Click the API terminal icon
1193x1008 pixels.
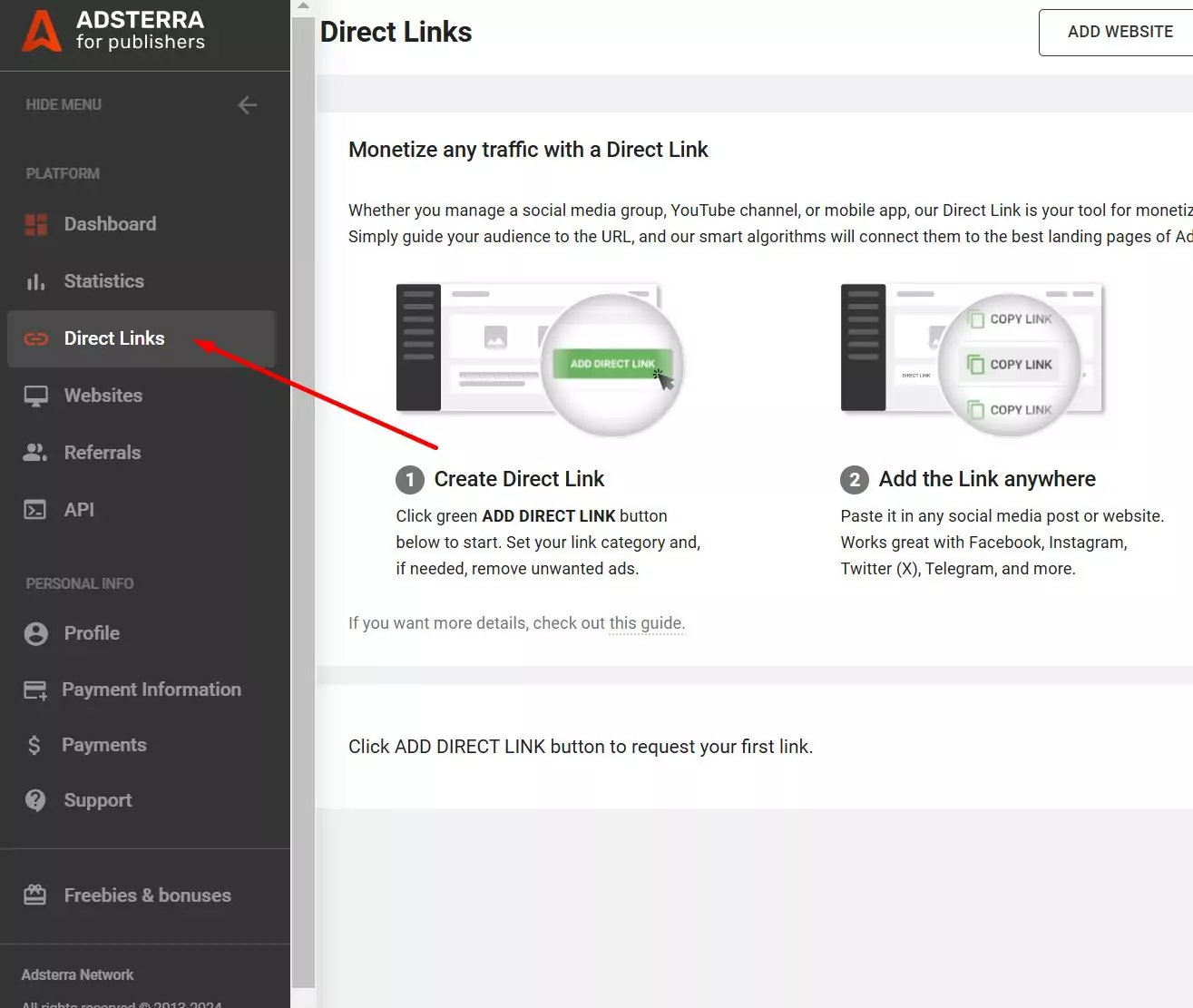coord(34,509)
